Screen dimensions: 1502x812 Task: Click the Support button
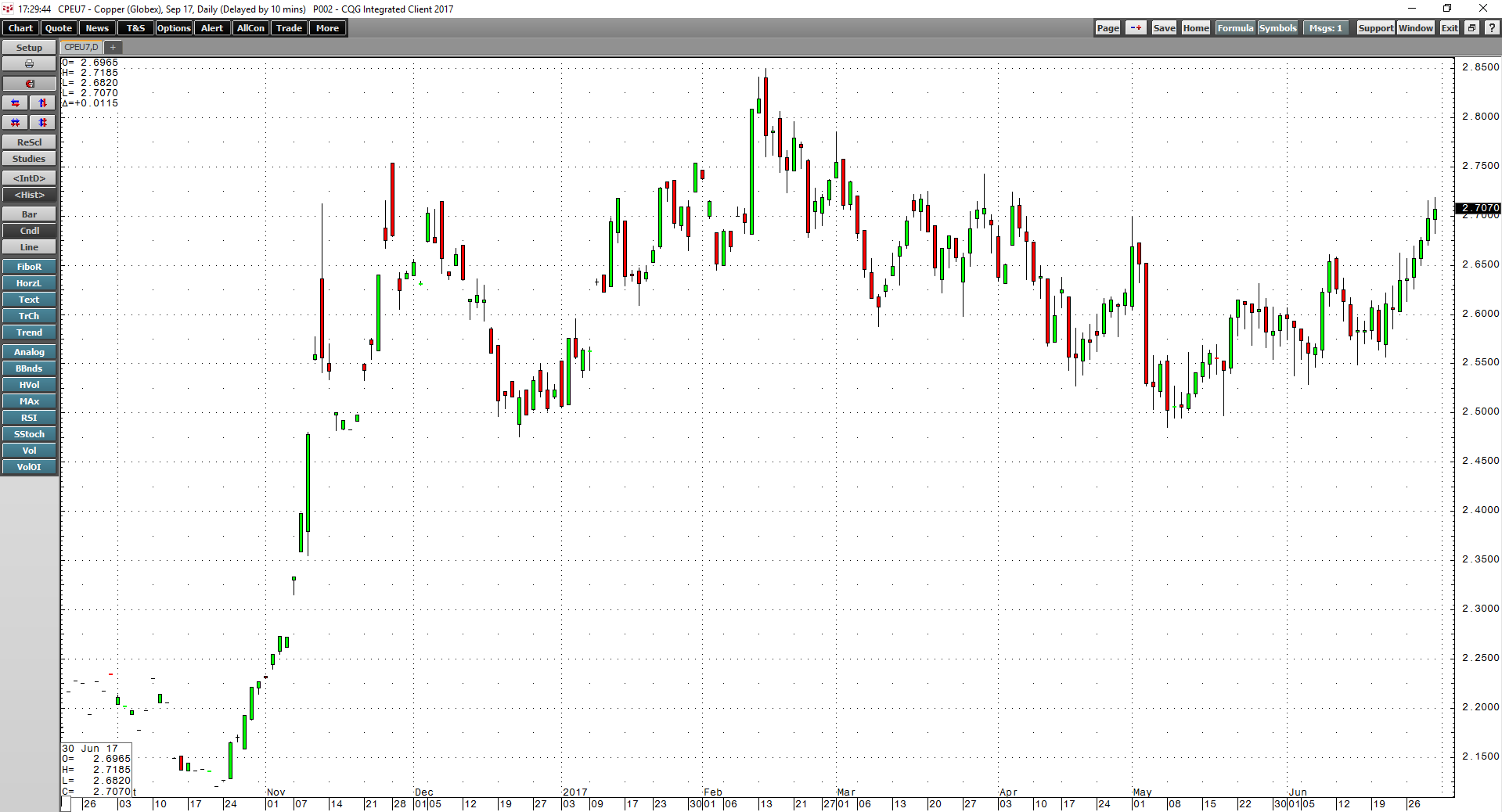tap(1375, 28)
